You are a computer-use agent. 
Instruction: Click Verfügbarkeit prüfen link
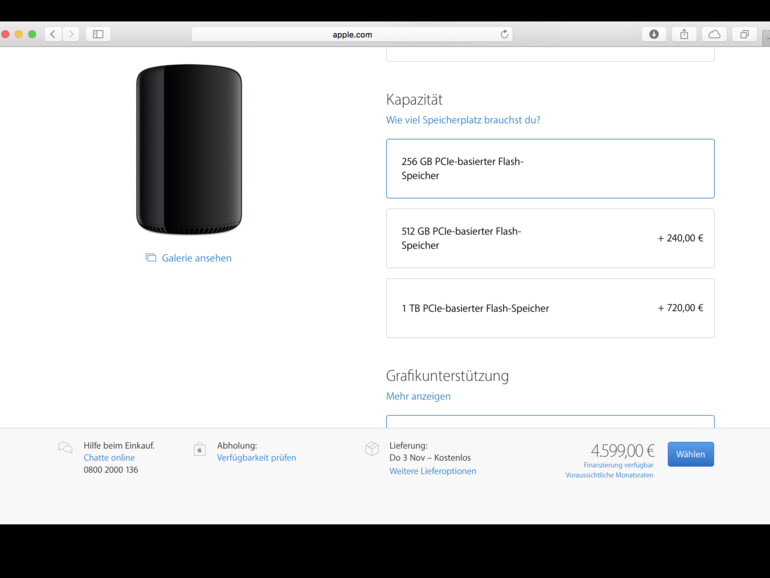(x=256, y=458)
